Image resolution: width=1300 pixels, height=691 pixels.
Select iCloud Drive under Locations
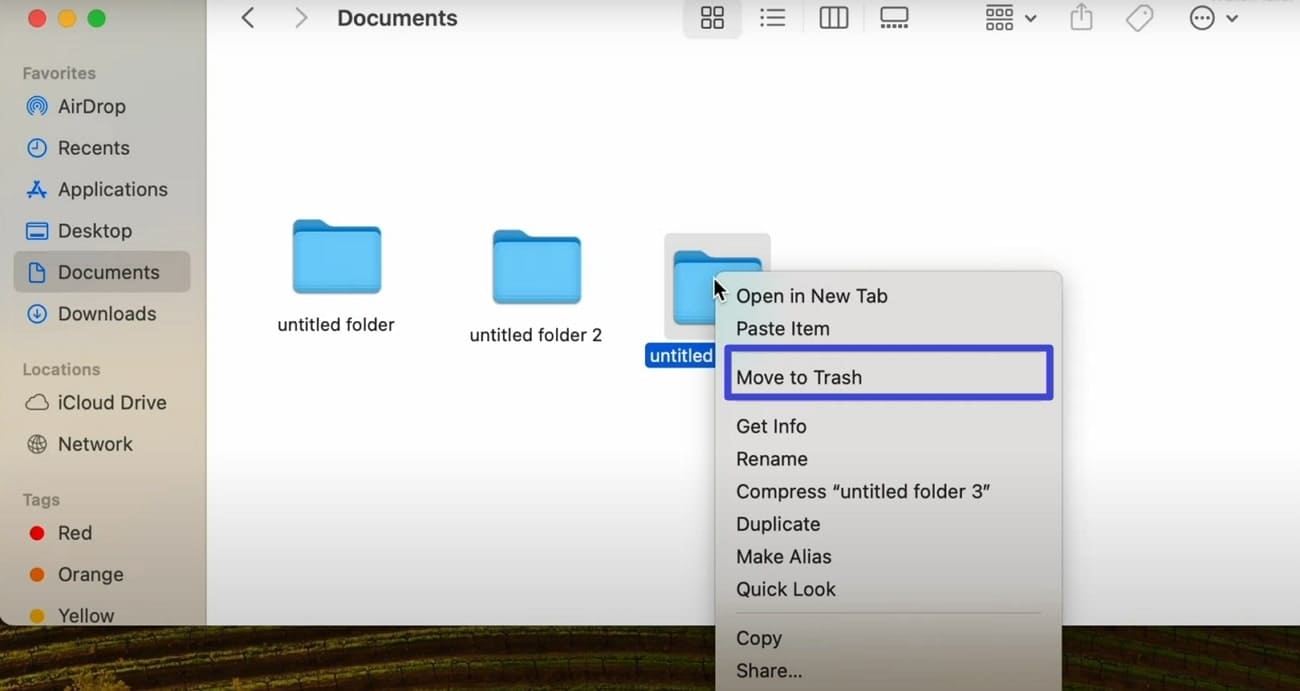click(x=108, y=402)
